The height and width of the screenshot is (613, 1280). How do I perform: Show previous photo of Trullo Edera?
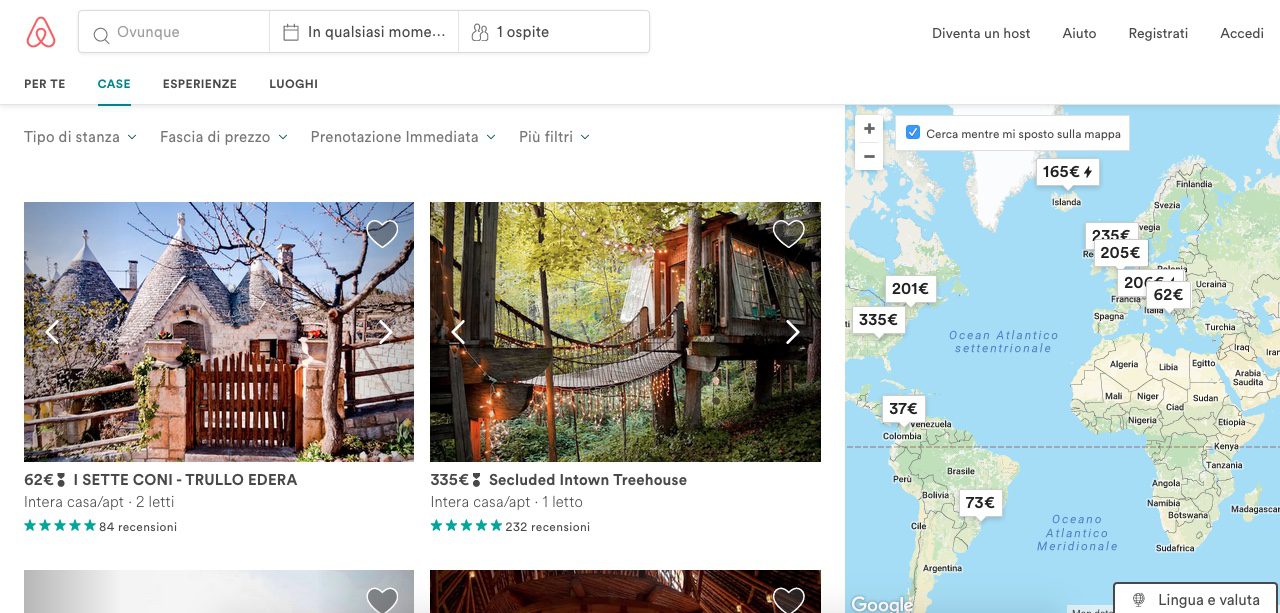[x=53, y=332]
